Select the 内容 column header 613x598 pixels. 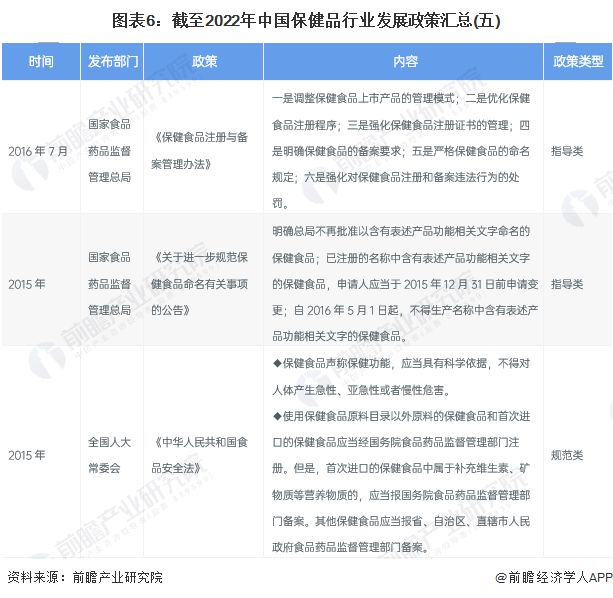(405, 62)
